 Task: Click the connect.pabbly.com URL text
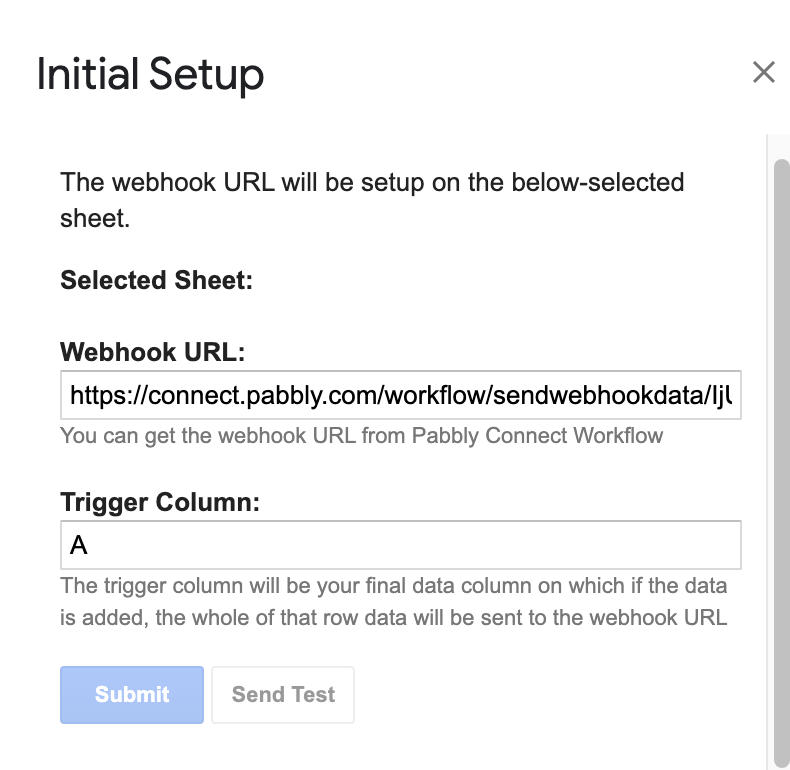pos(265,396)
